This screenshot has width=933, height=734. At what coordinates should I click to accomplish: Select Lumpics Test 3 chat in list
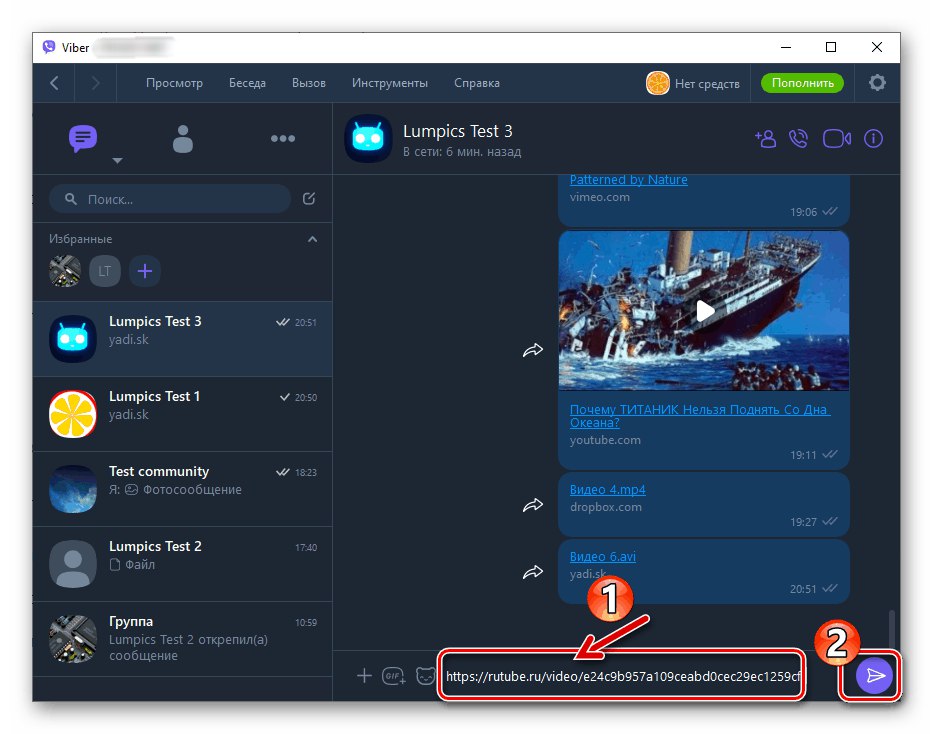pos(183,339)
